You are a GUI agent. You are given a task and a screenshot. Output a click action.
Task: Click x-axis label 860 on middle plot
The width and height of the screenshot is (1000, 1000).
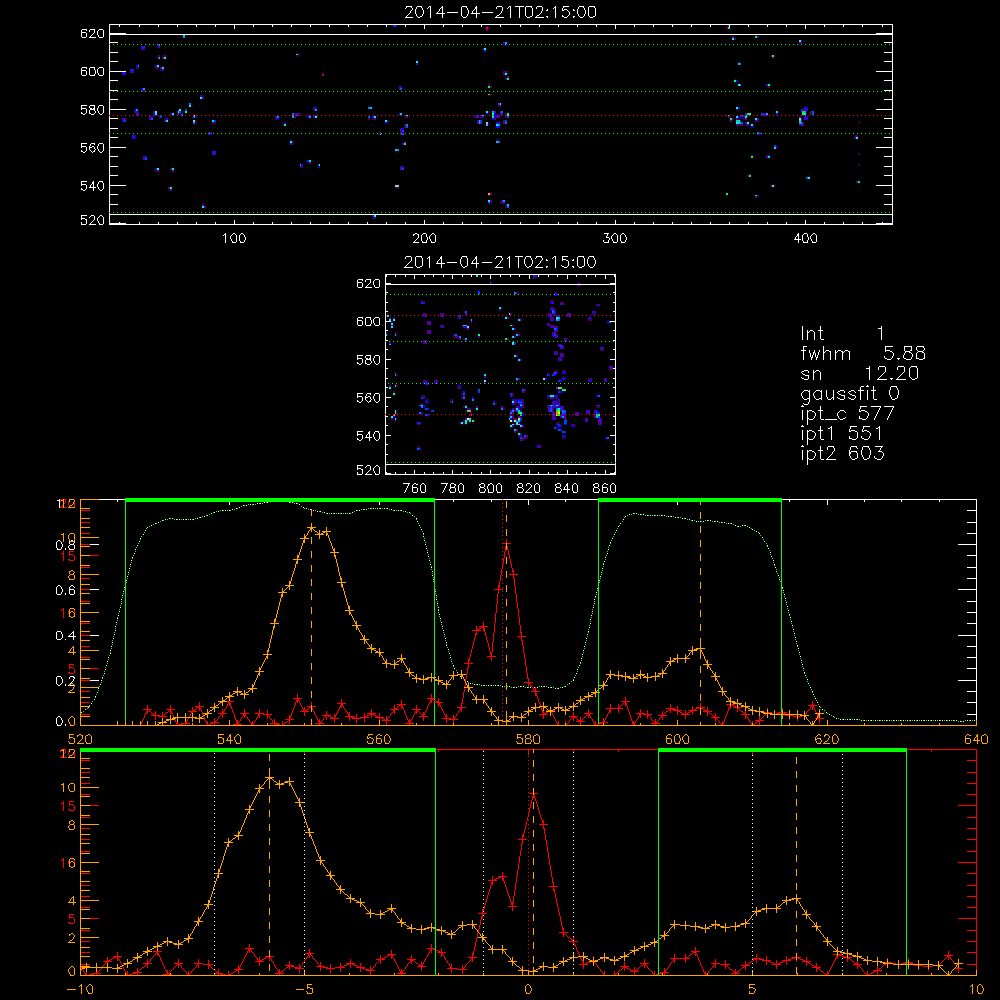[x=605, y=489]
